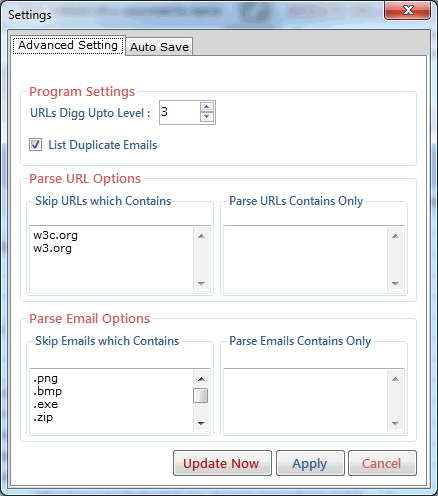Apply the settings
This screenshot has width=438, height=496.
pos(310,463)
